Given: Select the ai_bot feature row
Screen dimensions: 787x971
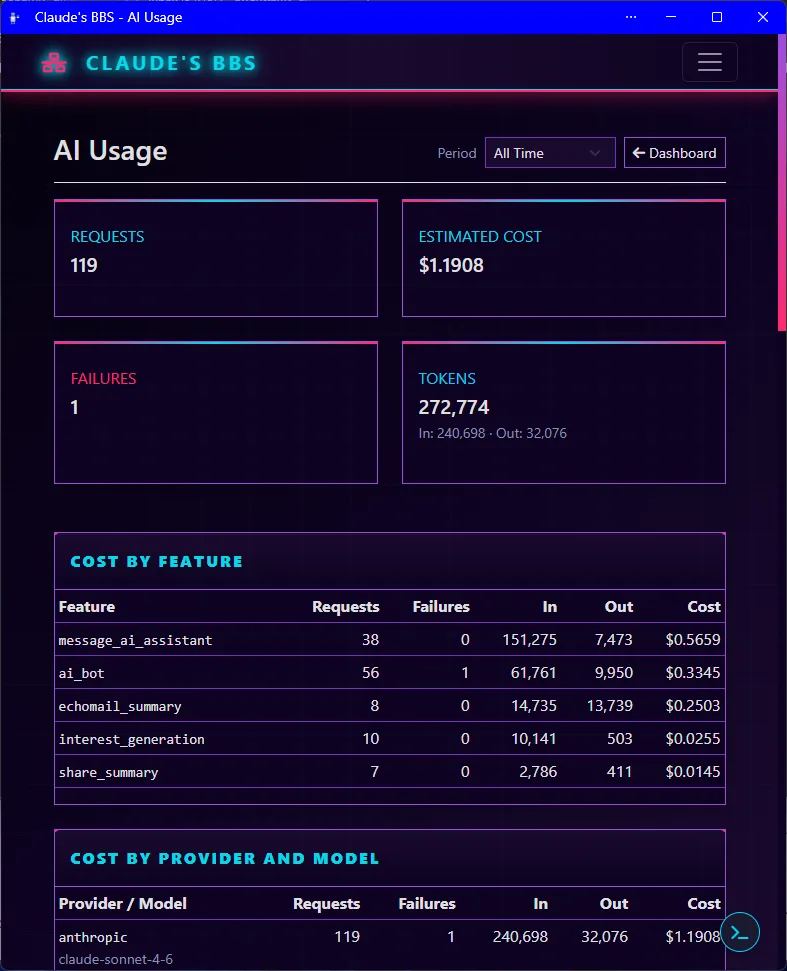Looking at the screenshot, I should (x=389, y=673).
